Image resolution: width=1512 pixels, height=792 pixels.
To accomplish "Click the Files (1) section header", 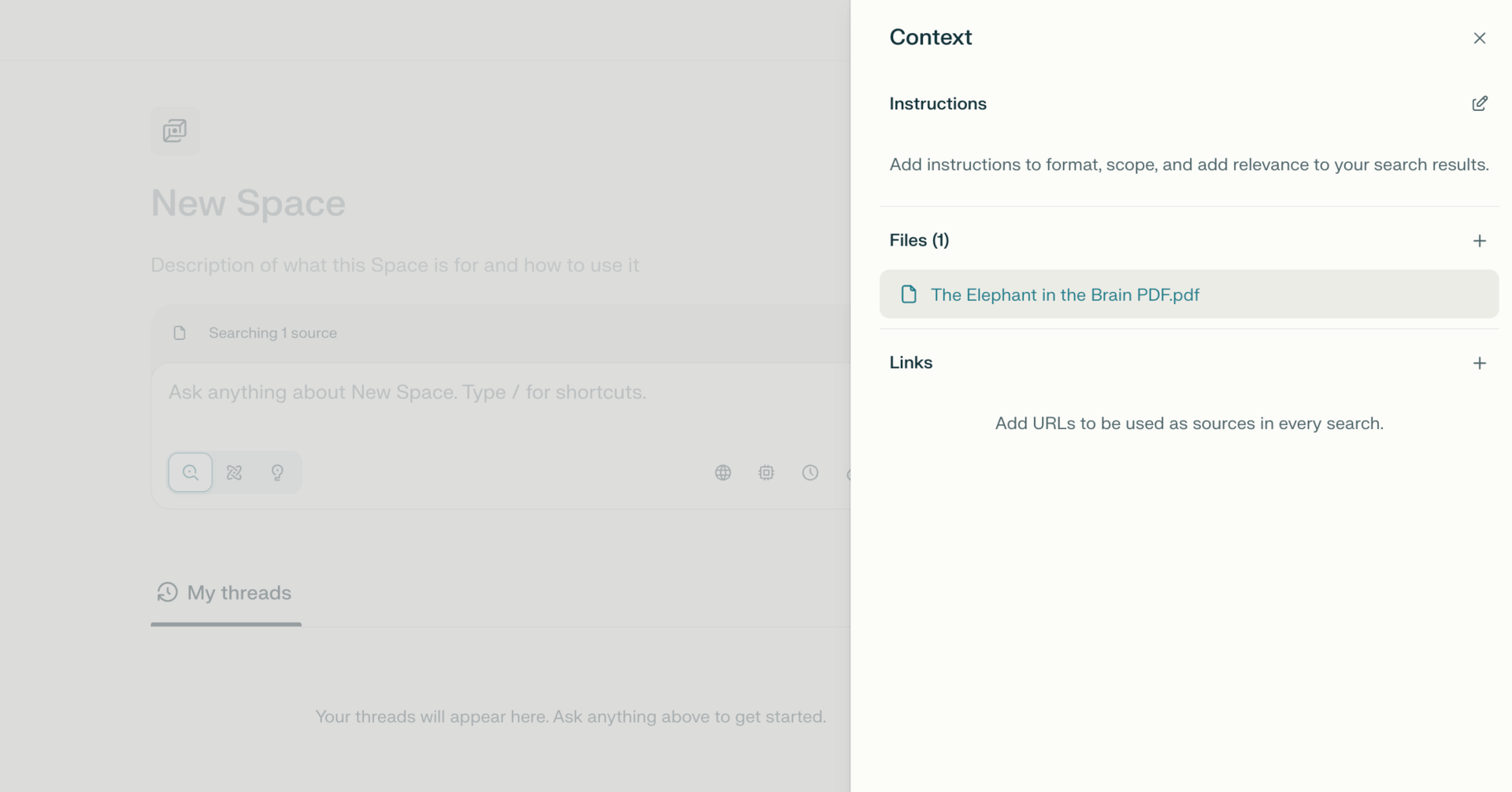I will point(919,240).
